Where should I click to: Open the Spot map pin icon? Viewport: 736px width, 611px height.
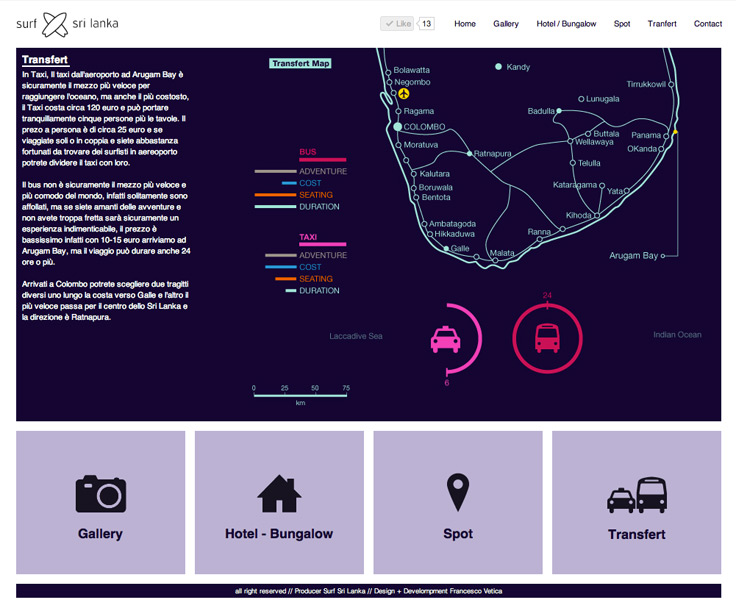coord(458,492)
